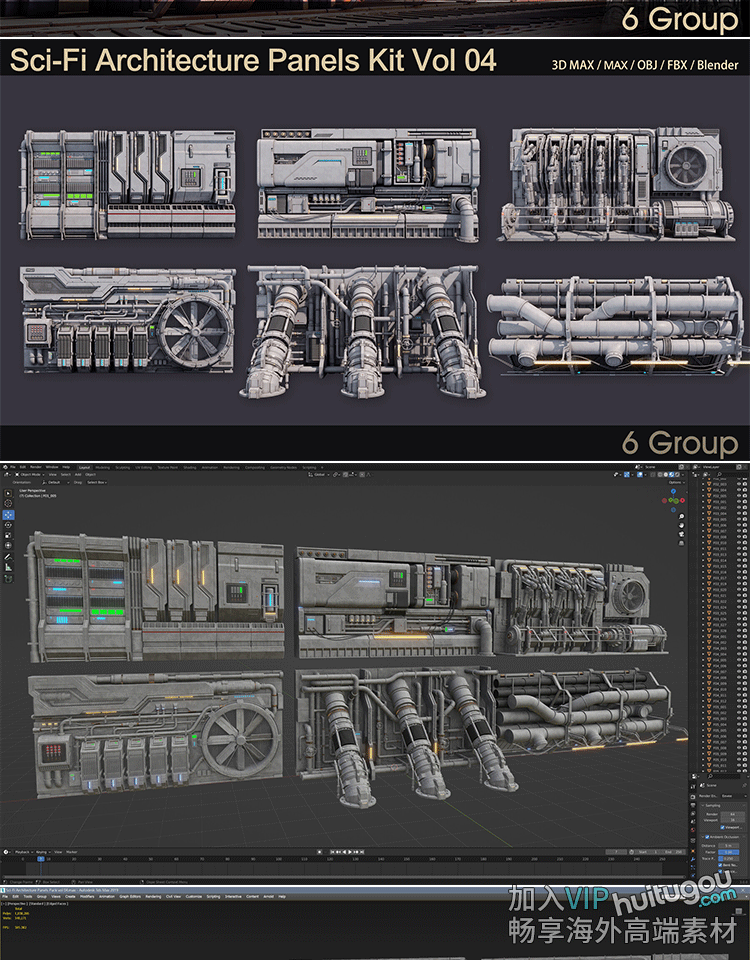Image resolution: width=750 pixels, height=960 pixels.
Task: Choose the Rotate tool in left toolbar
Action: [x=8, y=526]
